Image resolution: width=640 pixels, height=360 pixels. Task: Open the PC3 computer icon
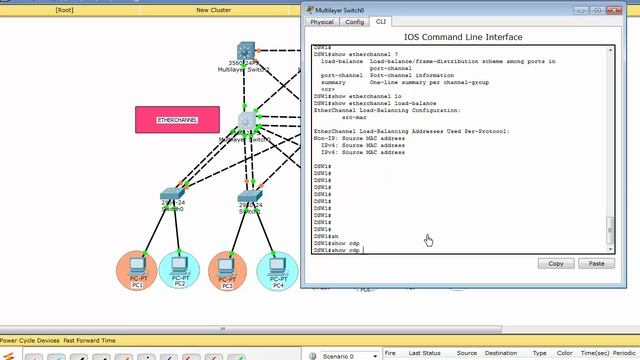(x=227, y=268)
